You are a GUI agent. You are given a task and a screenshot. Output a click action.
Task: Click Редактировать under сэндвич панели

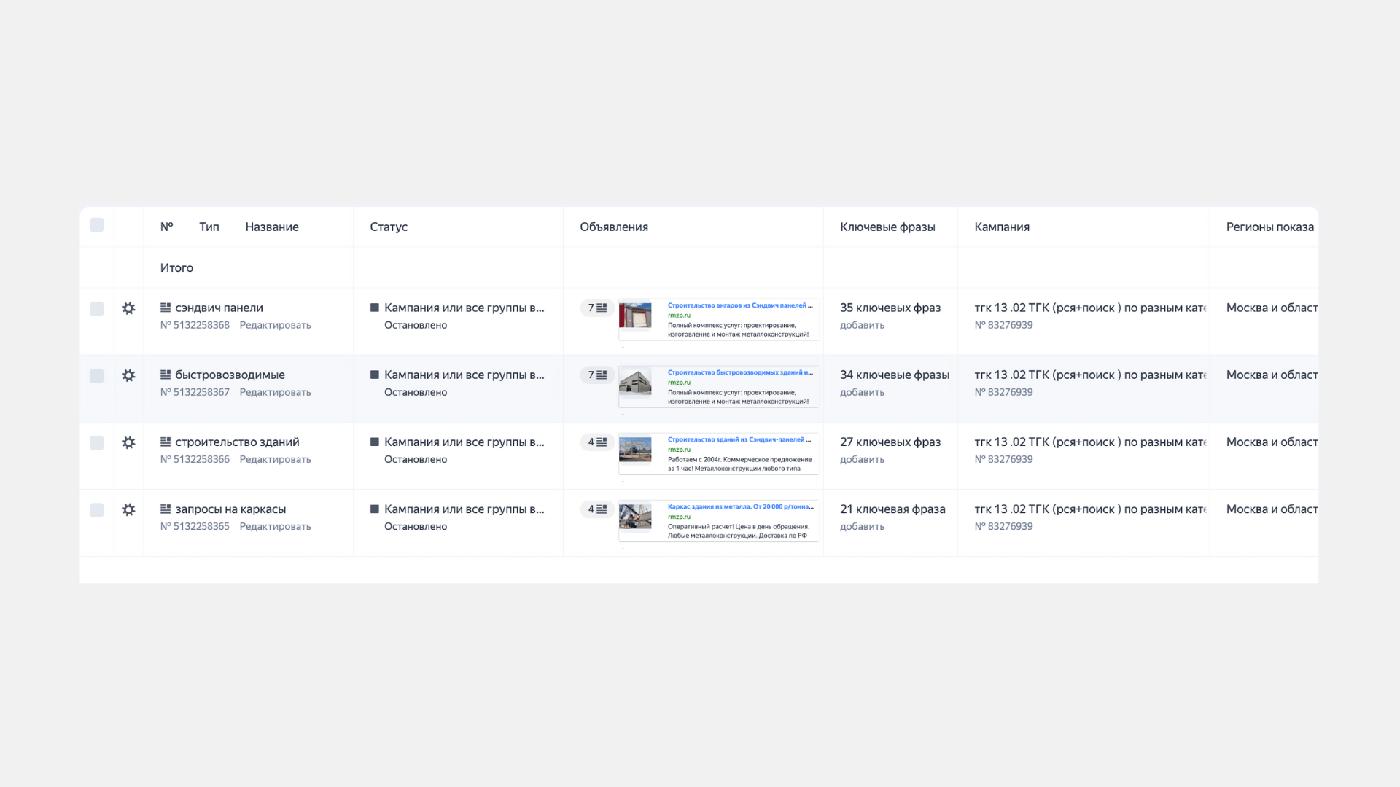(x=275, y=325)
